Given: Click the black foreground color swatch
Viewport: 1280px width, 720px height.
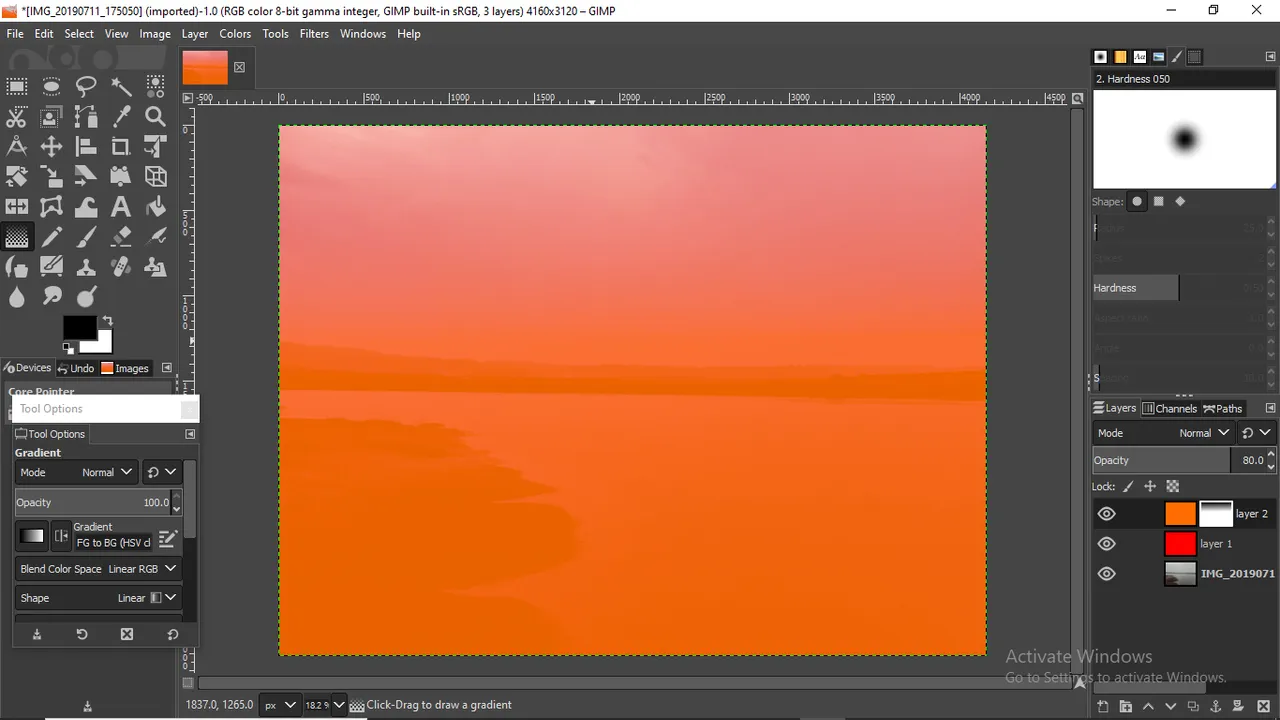Looking at the screenshot, I should [78, 327].
